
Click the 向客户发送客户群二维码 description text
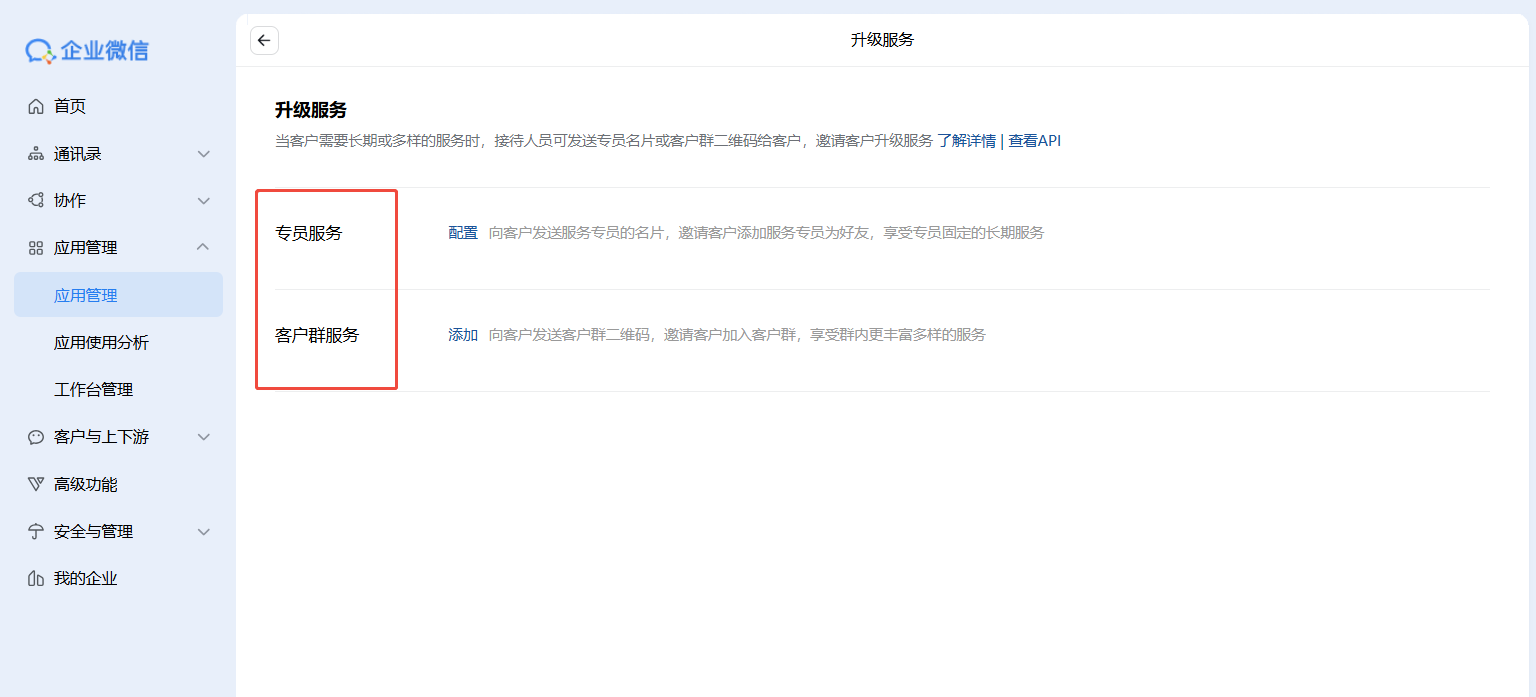(737, 335)
